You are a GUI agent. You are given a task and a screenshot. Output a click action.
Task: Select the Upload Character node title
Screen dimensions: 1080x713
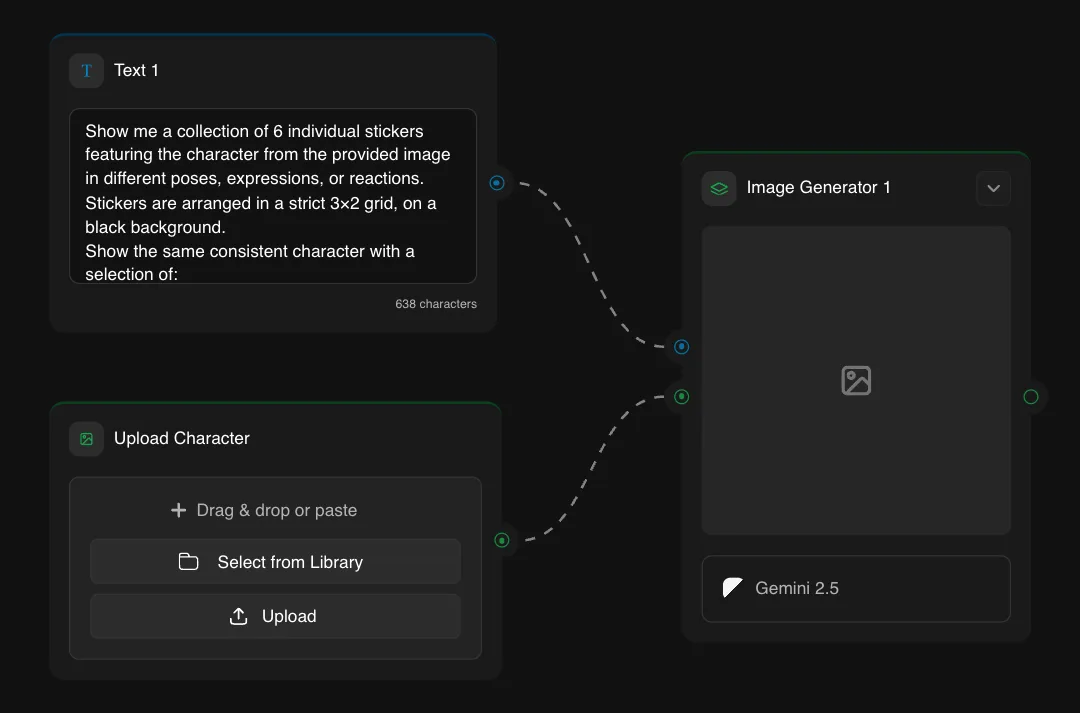point(181,439)
